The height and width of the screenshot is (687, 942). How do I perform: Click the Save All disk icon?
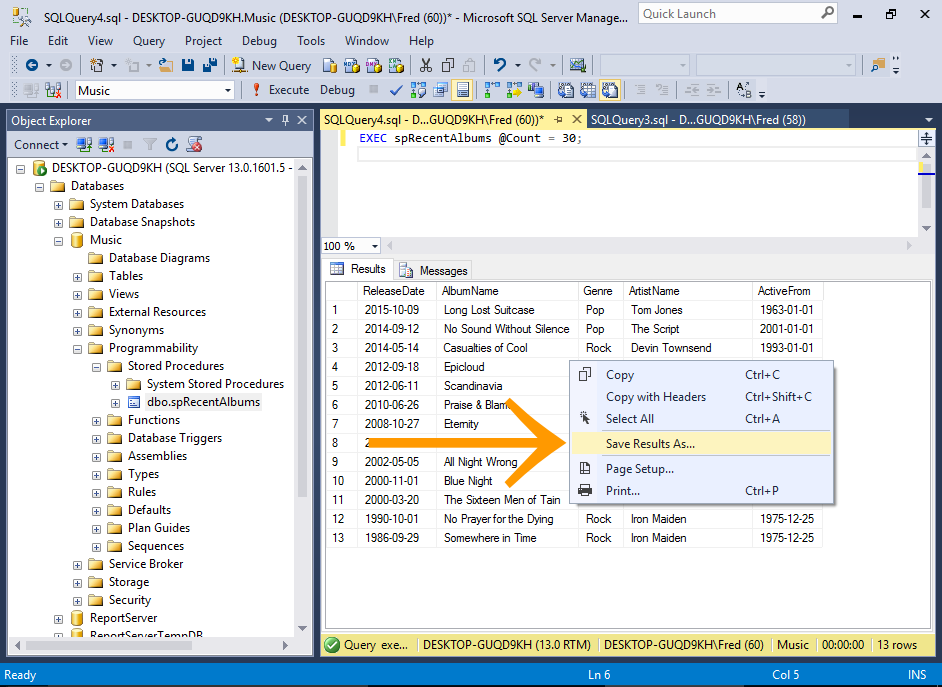click(x=210, y=65)
